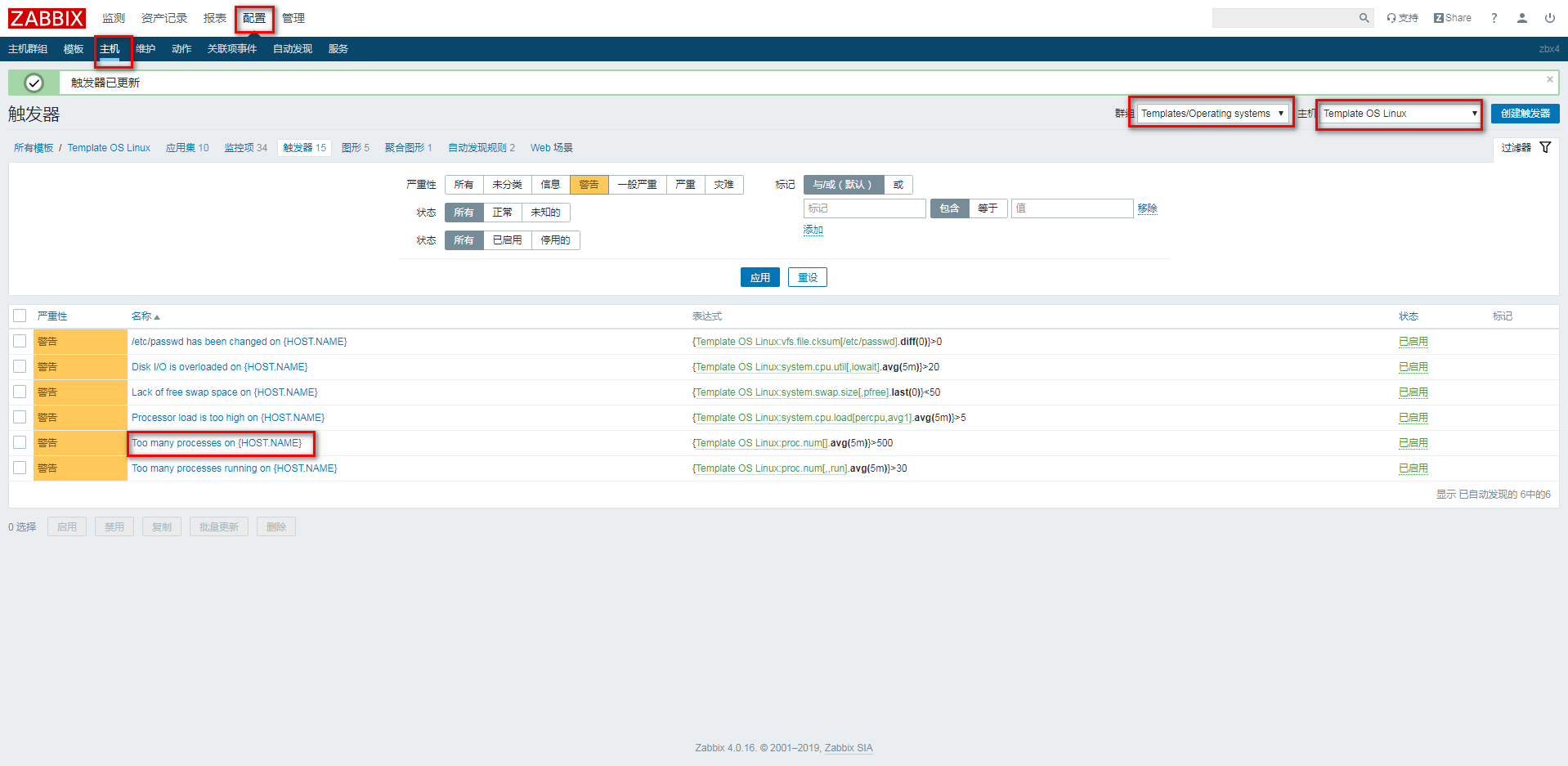
Task: Open the Templates/Operating systems group dropdown
Action: tap(1212, 114)
